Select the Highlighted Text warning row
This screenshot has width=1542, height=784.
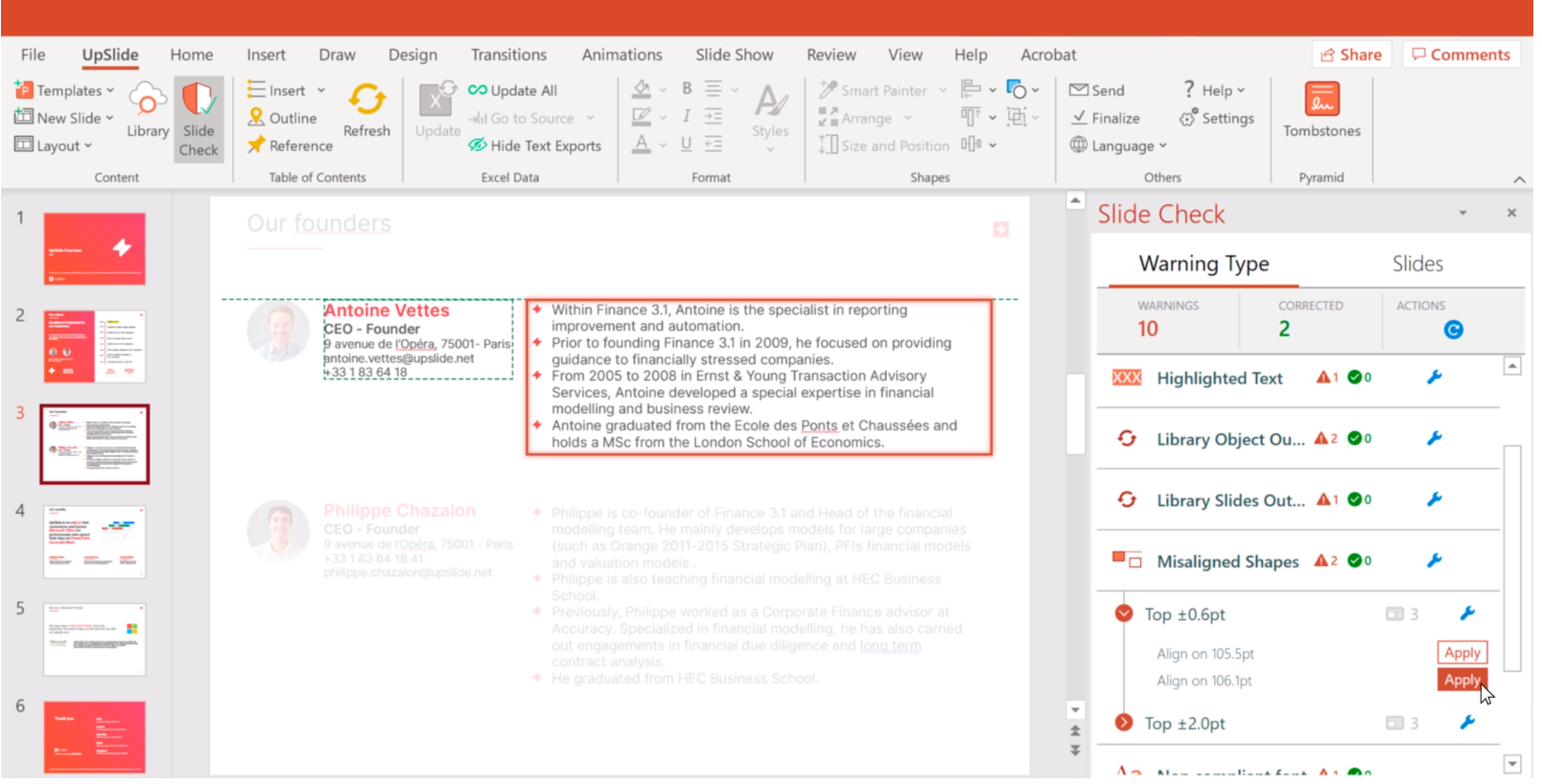click(x=1298, y=378)
